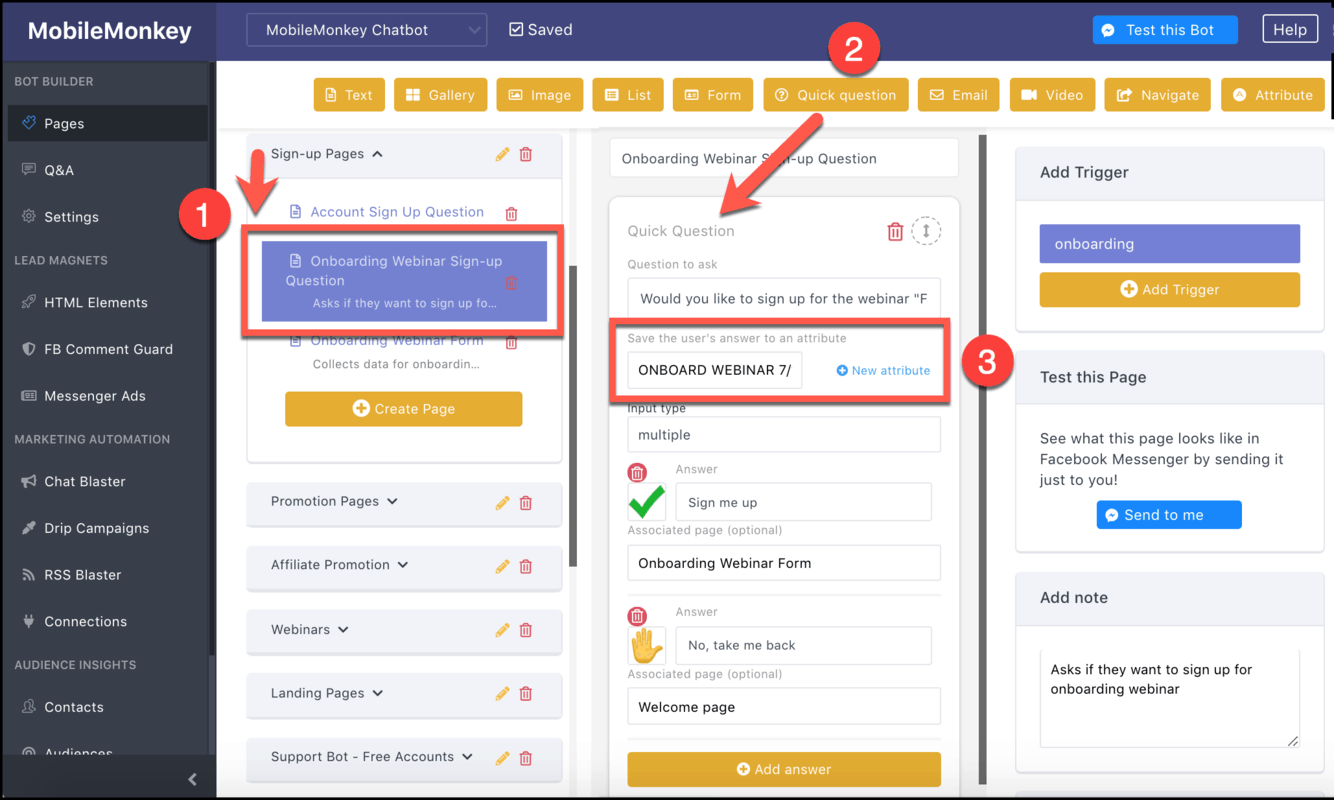Select Onboarding Webinar Sign-up Question page
Screen dimensions: 1334x800
pos(404,281)
